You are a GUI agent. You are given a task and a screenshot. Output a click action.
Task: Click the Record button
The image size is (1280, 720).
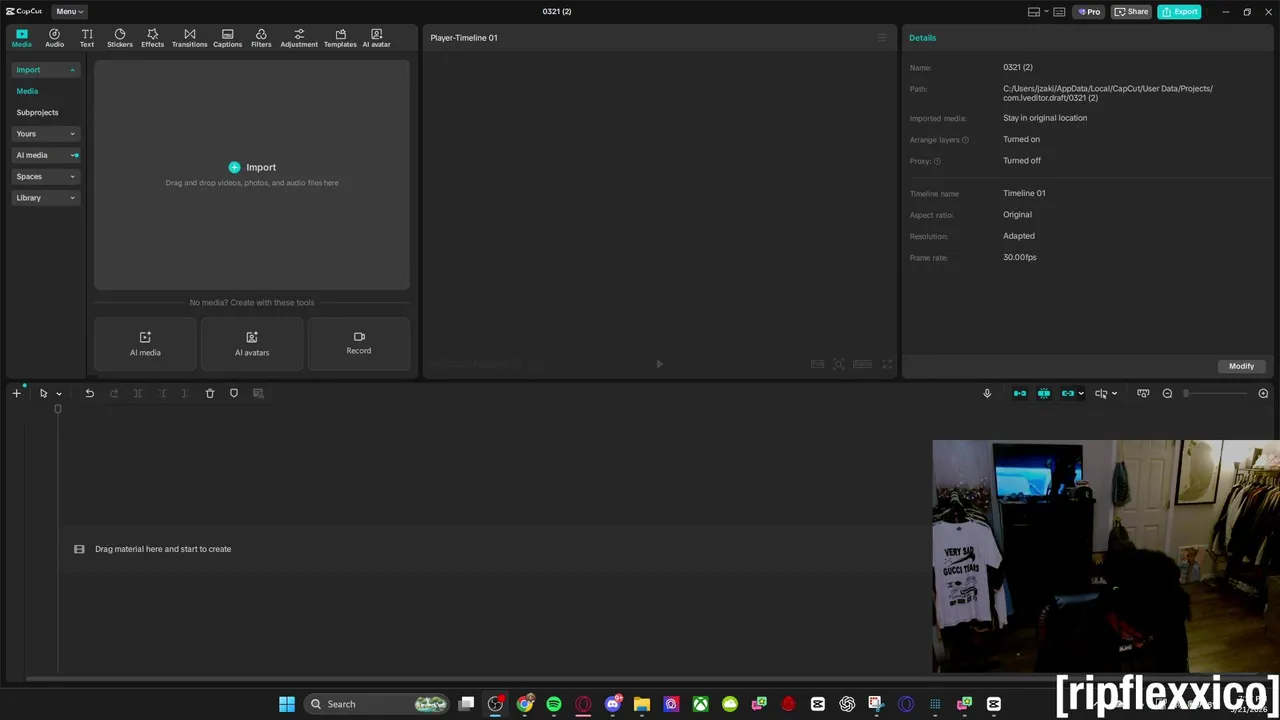(x=359, y=343)
